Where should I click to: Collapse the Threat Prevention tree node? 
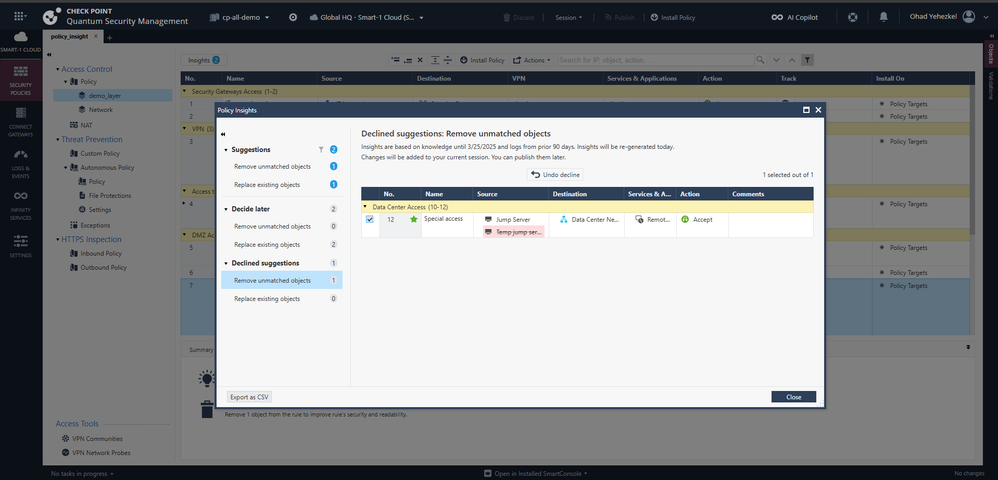point(58,139)
